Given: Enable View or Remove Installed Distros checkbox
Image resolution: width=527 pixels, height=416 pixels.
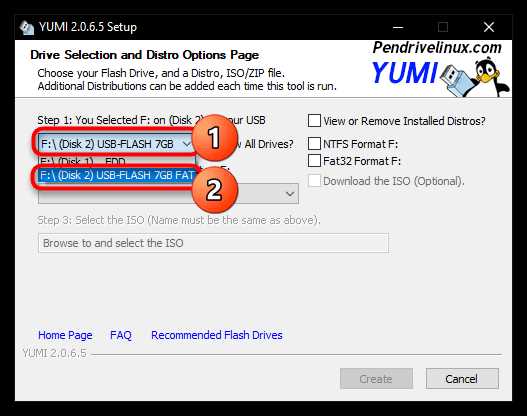Looking at the screenshot, I should point(314,120).
